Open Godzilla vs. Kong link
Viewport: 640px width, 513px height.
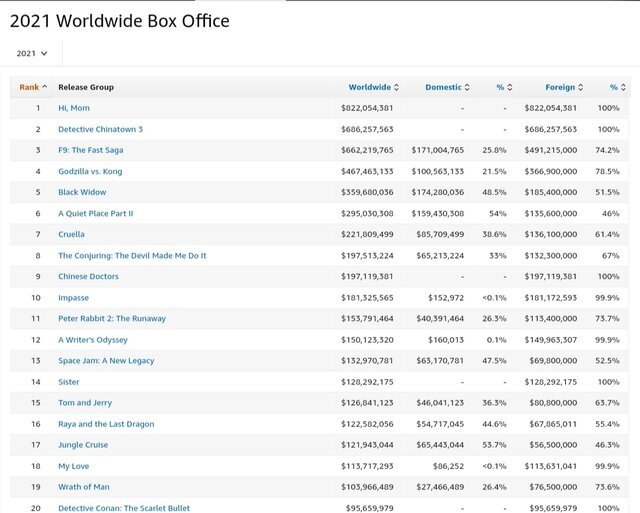(x=90, y=171)
